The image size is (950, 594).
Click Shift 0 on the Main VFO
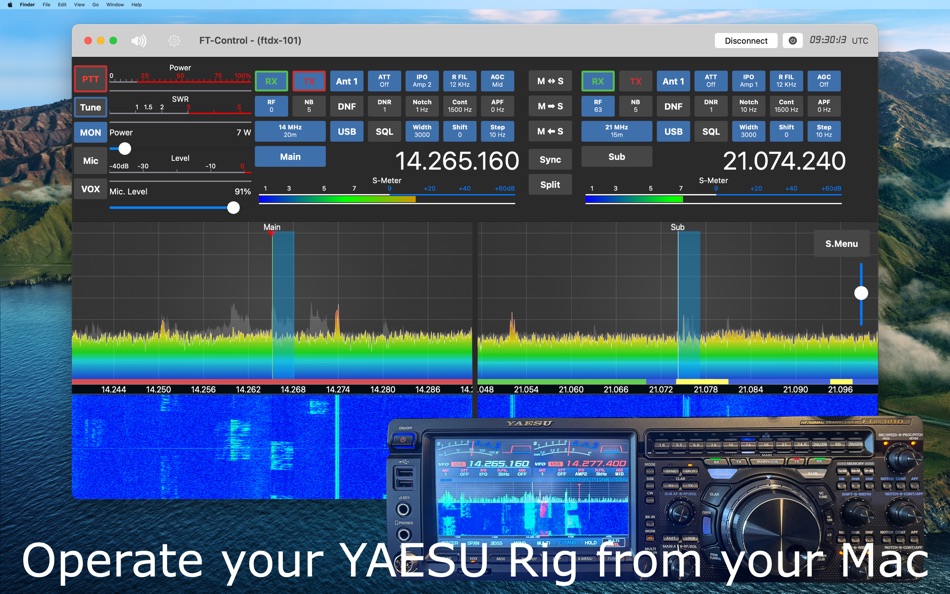click(x=459, y=132)
